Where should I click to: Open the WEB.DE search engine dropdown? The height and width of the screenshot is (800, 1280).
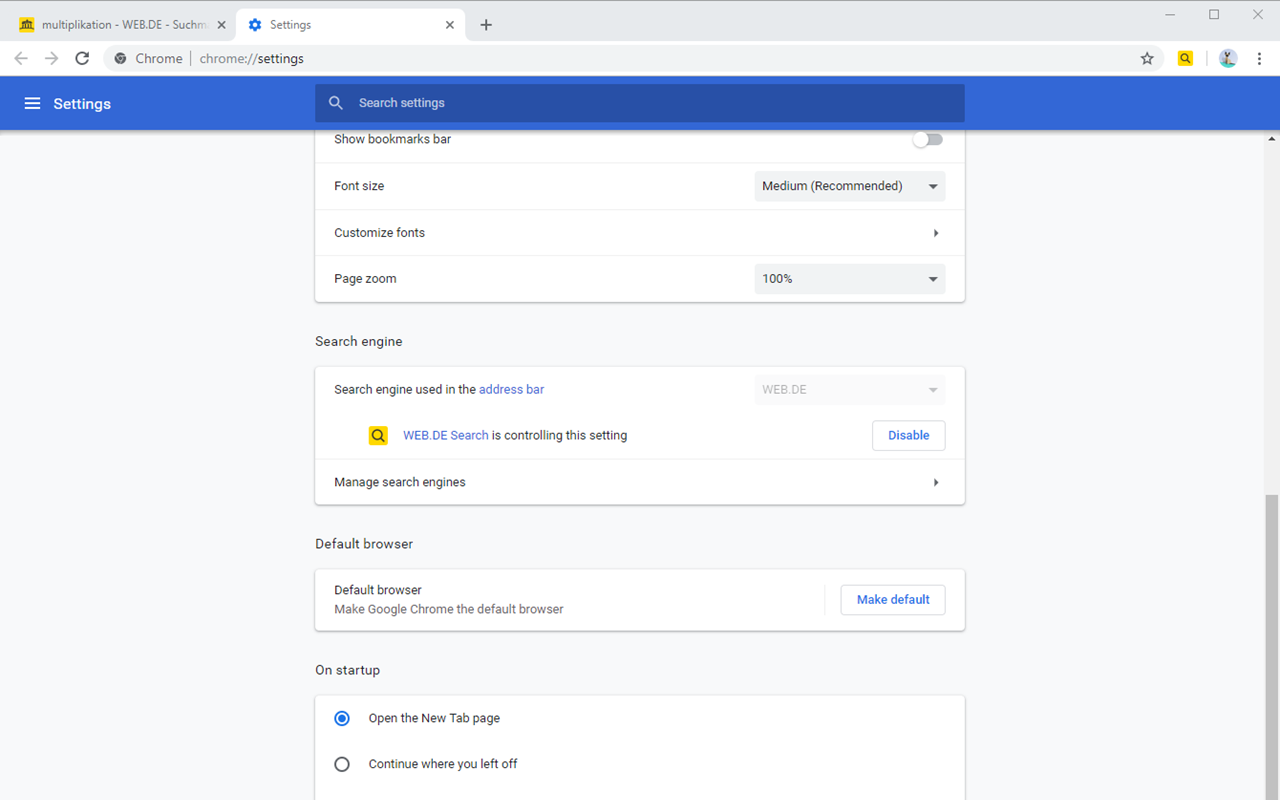click(x=849, y=390)
